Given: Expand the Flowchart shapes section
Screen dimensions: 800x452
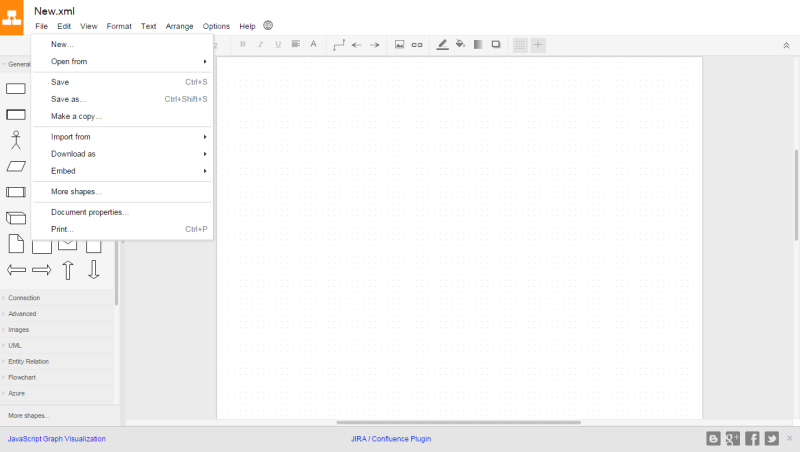Looking at the screenshot, I should pos(22,378).
